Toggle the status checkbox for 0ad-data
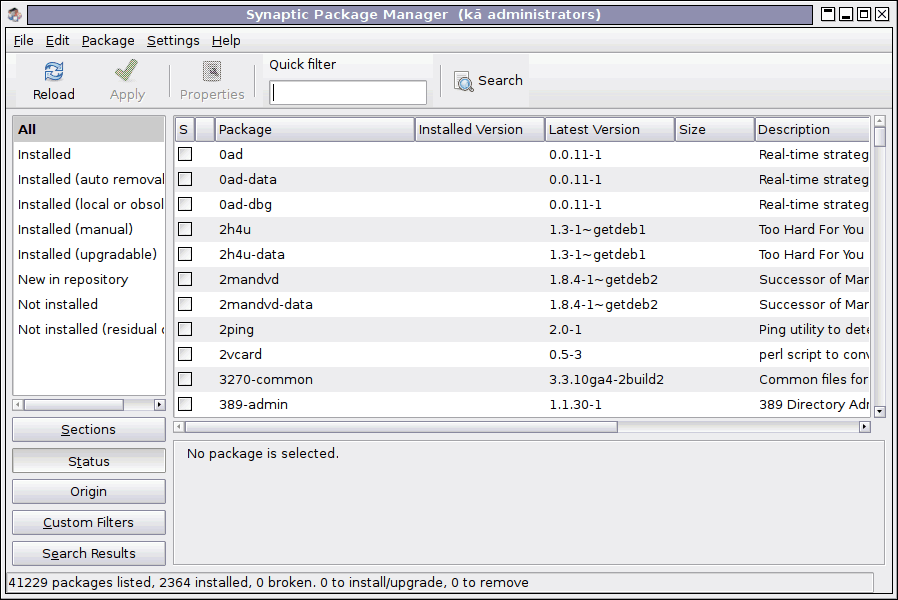898x600 pixels. (x=185, y=179)
